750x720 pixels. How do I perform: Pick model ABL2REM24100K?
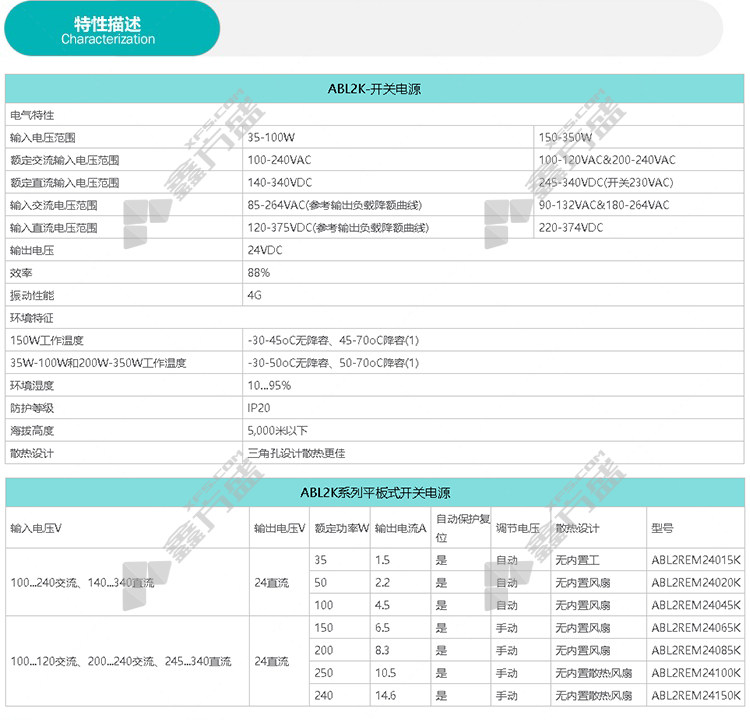[x=696, y=673]
